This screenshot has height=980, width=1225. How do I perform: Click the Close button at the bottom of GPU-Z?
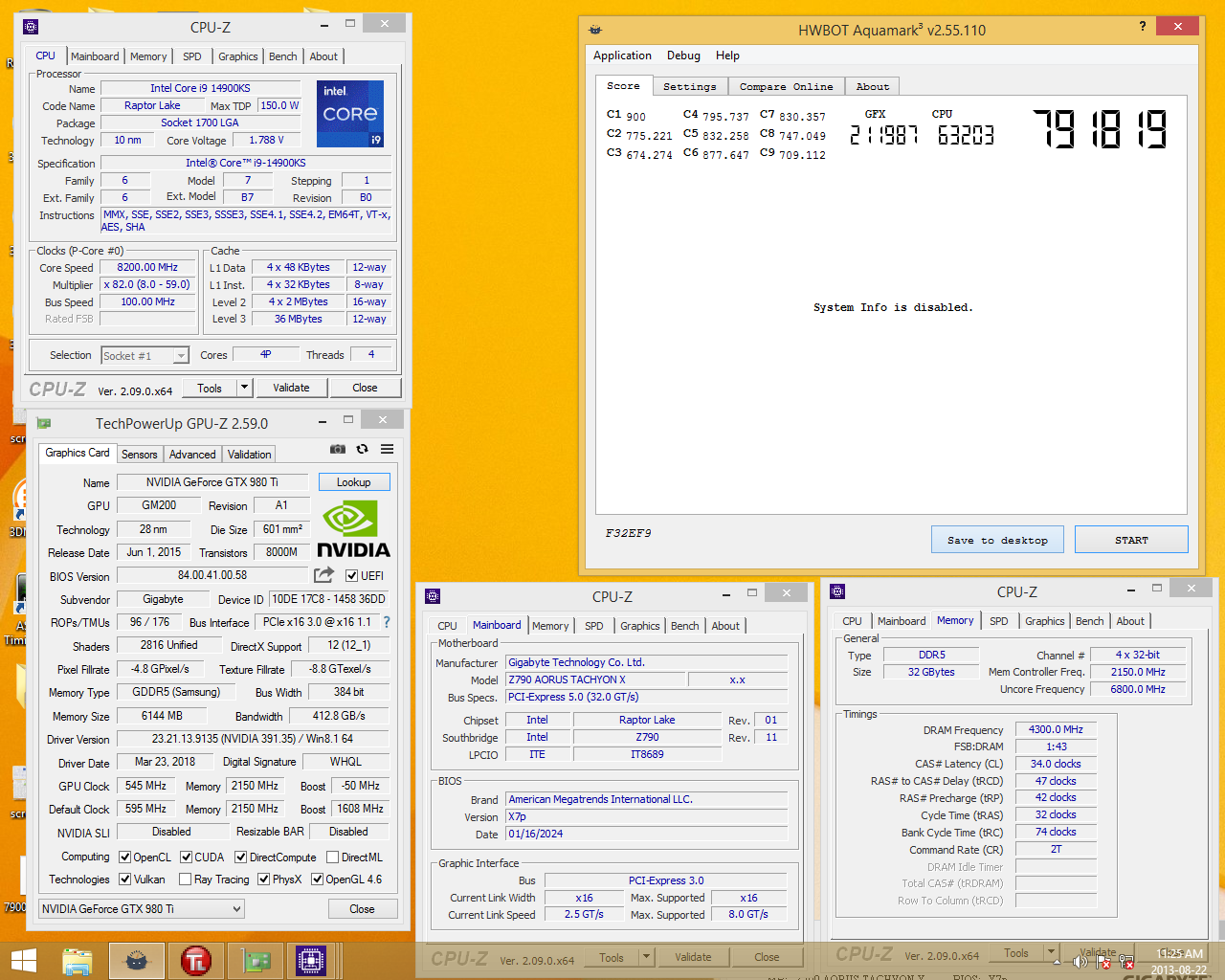click(x=362, y=909)
